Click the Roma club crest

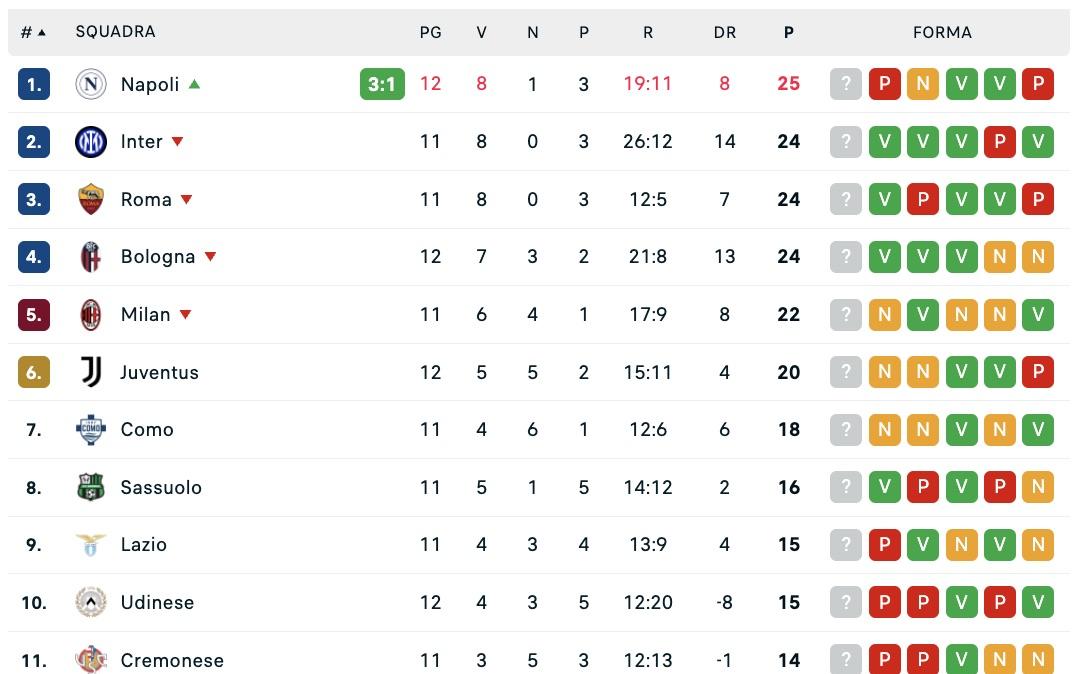[x=91, y=199]
